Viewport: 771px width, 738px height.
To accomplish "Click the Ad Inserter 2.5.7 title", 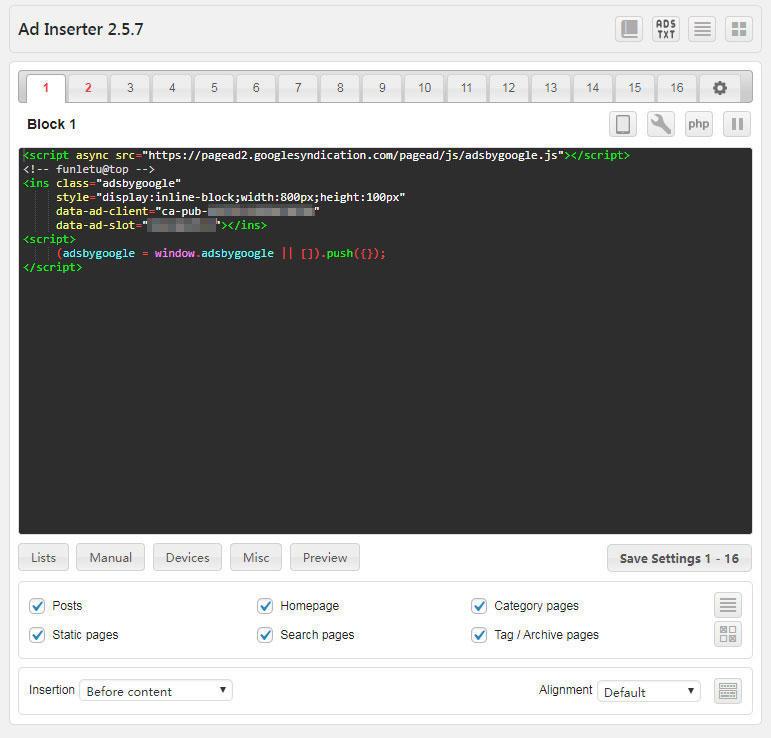I will click(x=81, y=30).
